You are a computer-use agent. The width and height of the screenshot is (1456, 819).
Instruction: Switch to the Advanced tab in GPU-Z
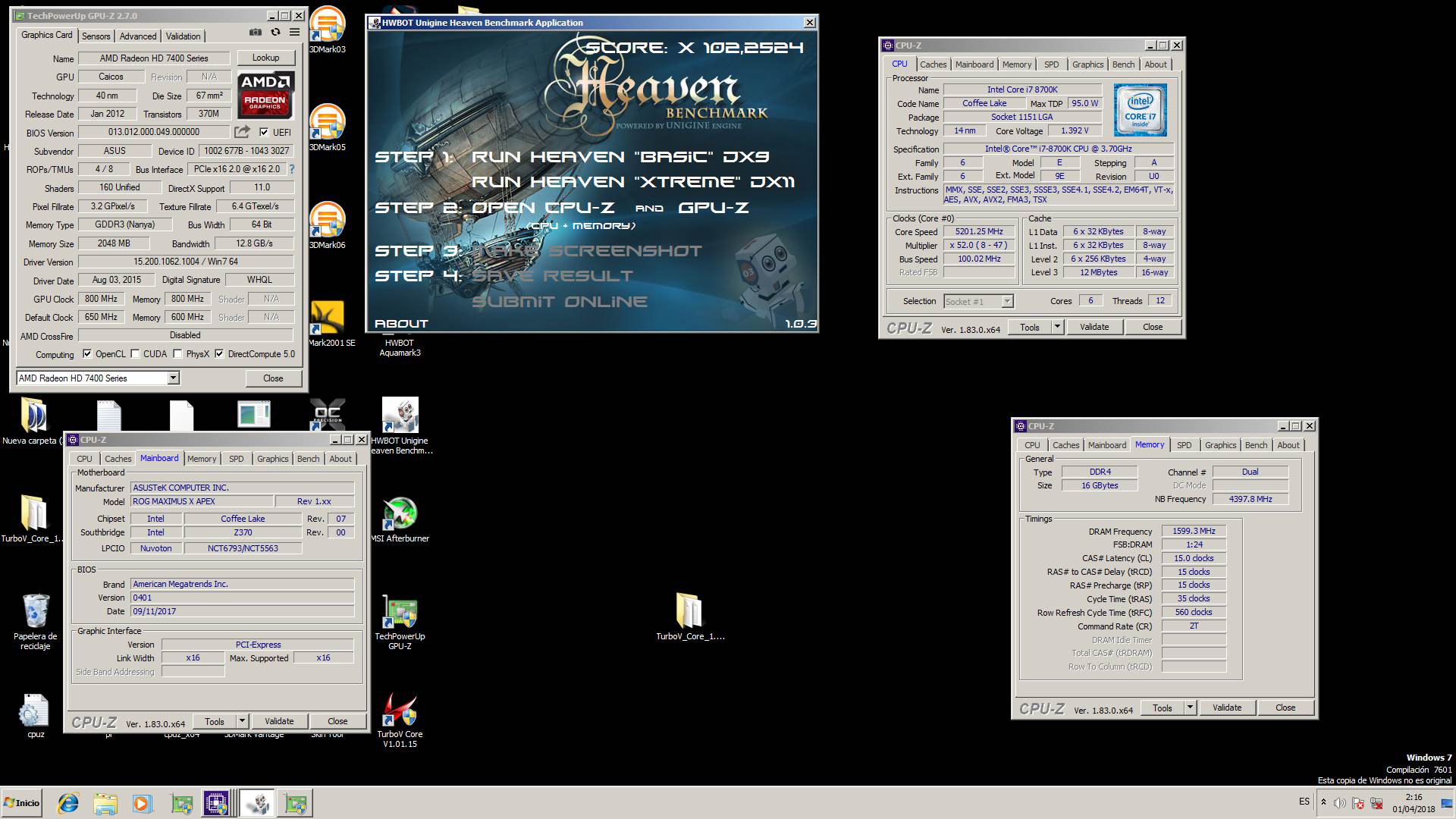pos(138,36)
